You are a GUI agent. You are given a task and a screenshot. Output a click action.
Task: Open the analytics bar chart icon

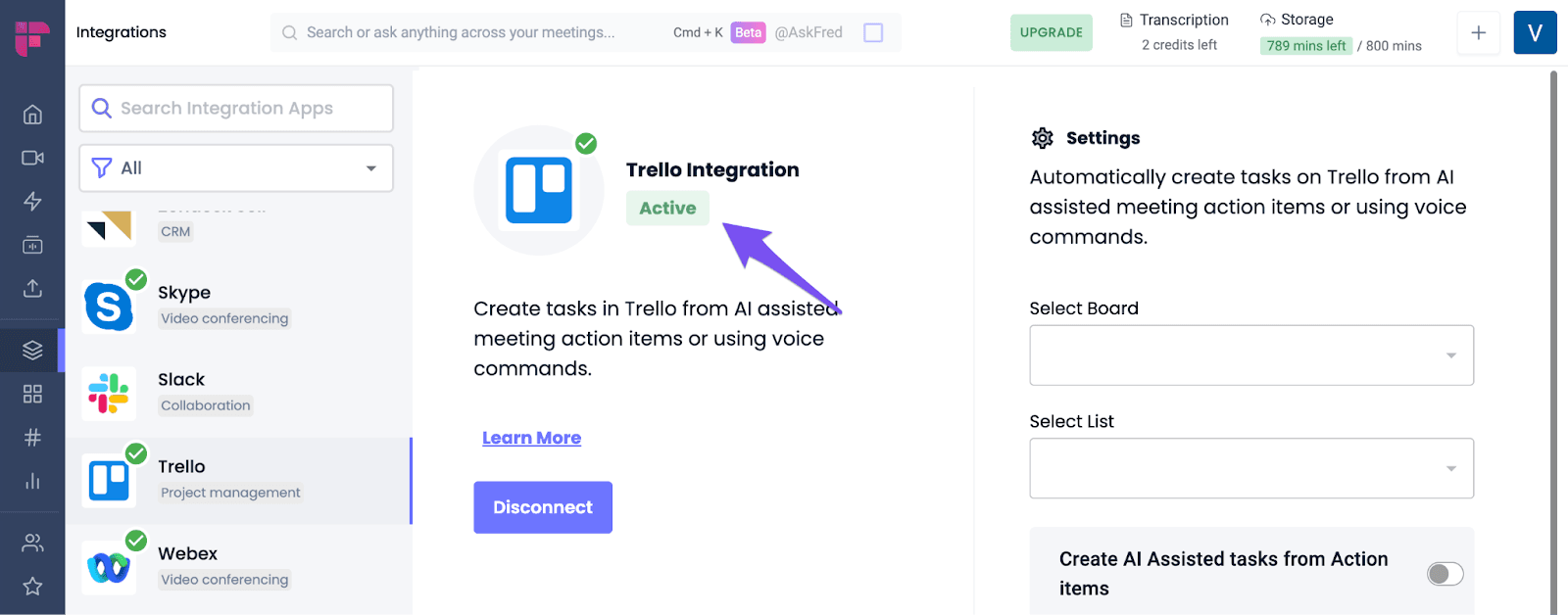[32, 481]
